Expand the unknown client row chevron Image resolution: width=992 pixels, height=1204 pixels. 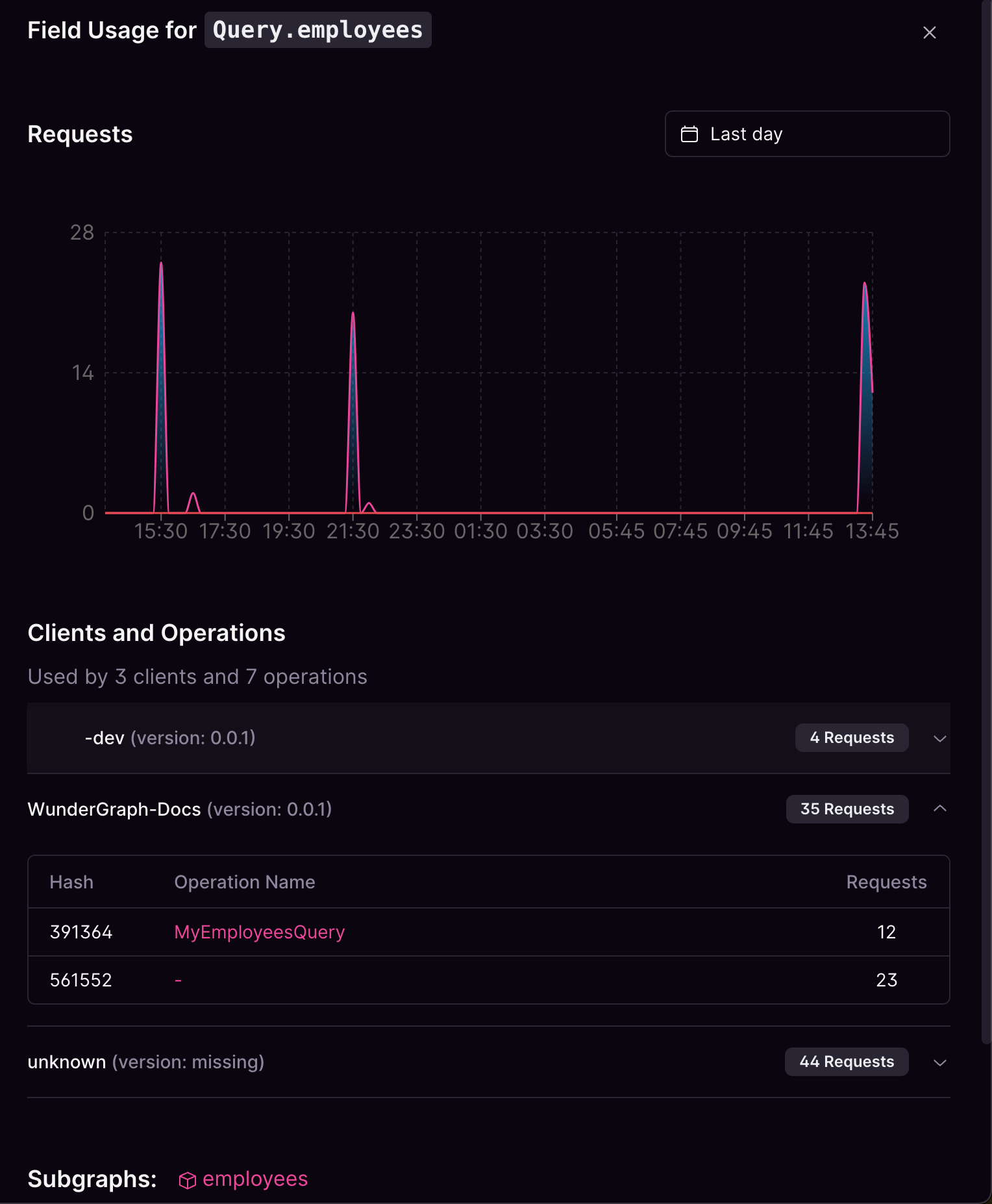(939, 1062)
